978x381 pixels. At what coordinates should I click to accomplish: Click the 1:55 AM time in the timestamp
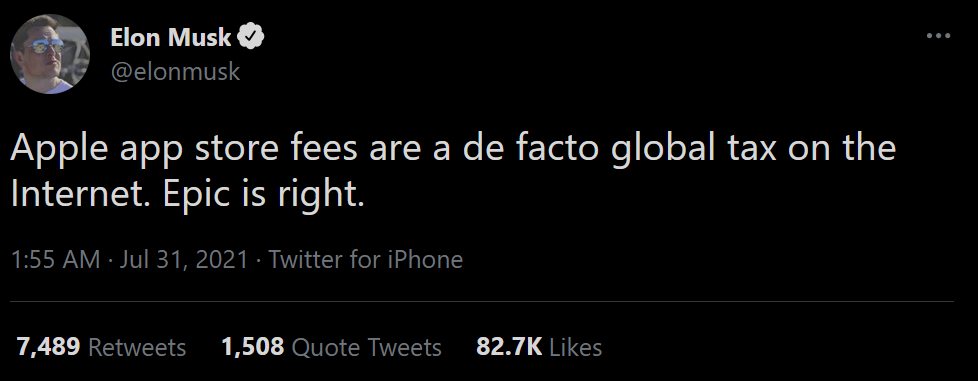coord(56,259)
